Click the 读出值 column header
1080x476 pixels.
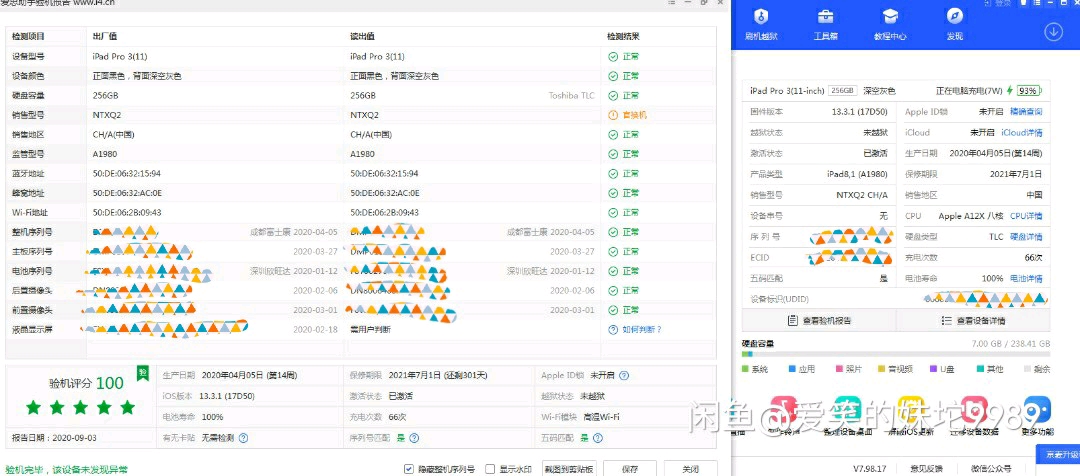tap(362, 37)
